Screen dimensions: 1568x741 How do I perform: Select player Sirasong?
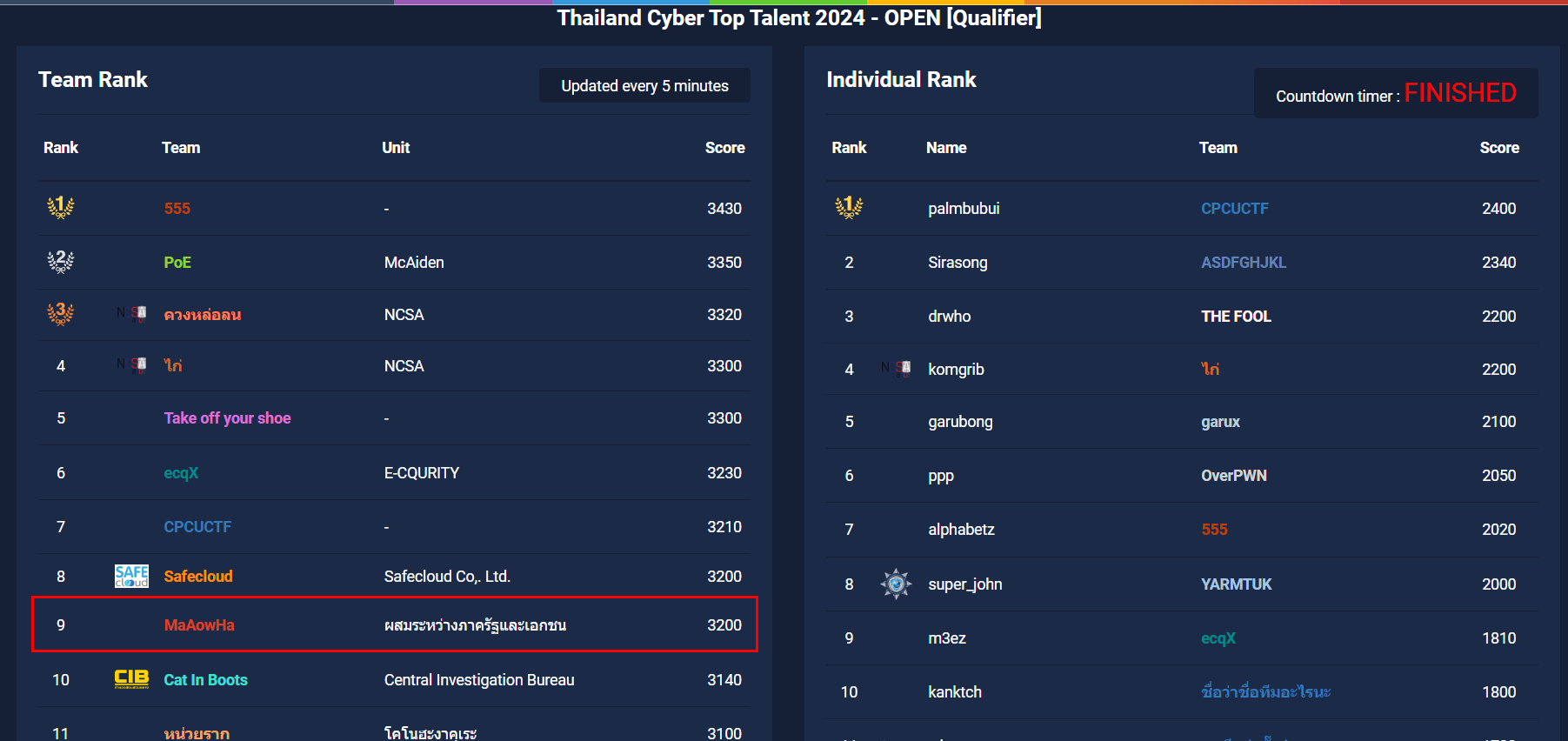click(x=957, y=263)
